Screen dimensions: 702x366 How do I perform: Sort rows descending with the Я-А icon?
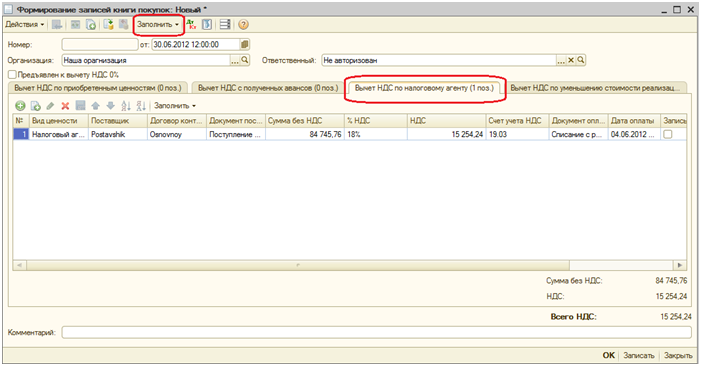[141, 106]
